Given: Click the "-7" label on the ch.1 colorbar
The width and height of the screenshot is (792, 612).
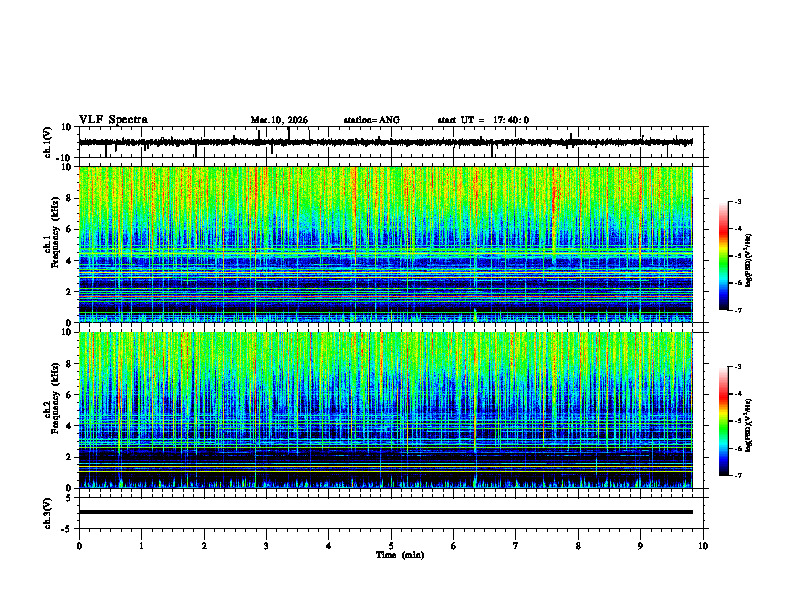Looking at the screenshot, I should click(738, 310).
